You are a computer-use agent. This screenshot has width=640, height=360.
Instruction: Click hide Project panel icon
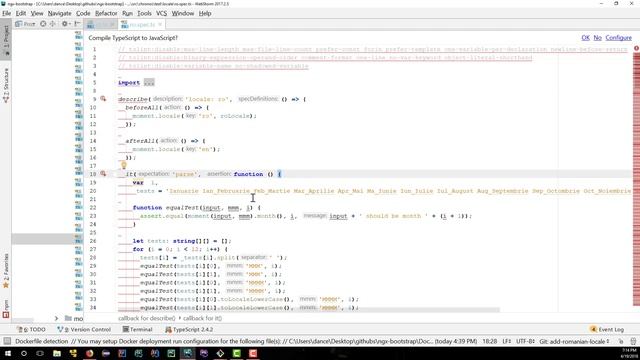click(x=77, y=24)
